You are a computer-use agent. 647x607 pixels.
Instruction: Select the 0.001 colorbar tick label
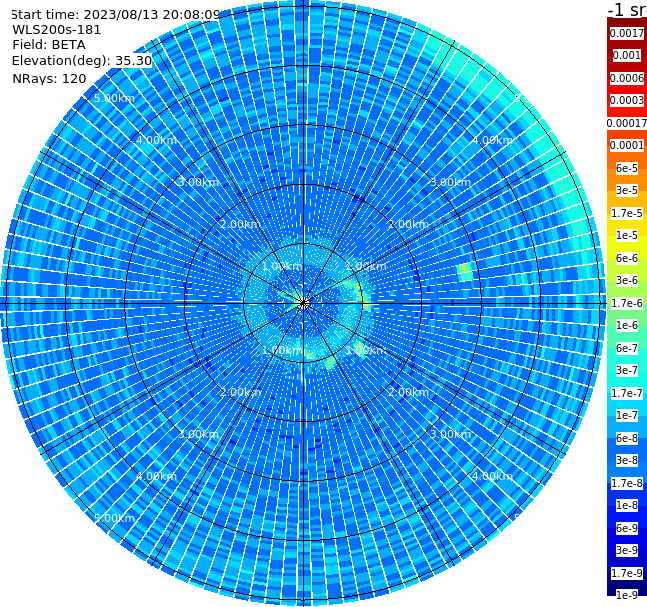click(627, 55)
